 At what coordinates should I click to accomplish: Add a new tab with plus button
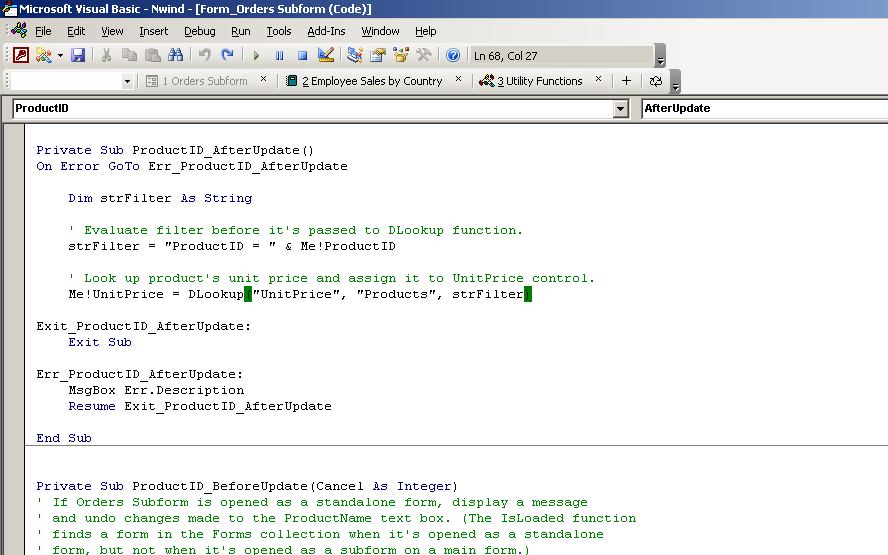627,81
